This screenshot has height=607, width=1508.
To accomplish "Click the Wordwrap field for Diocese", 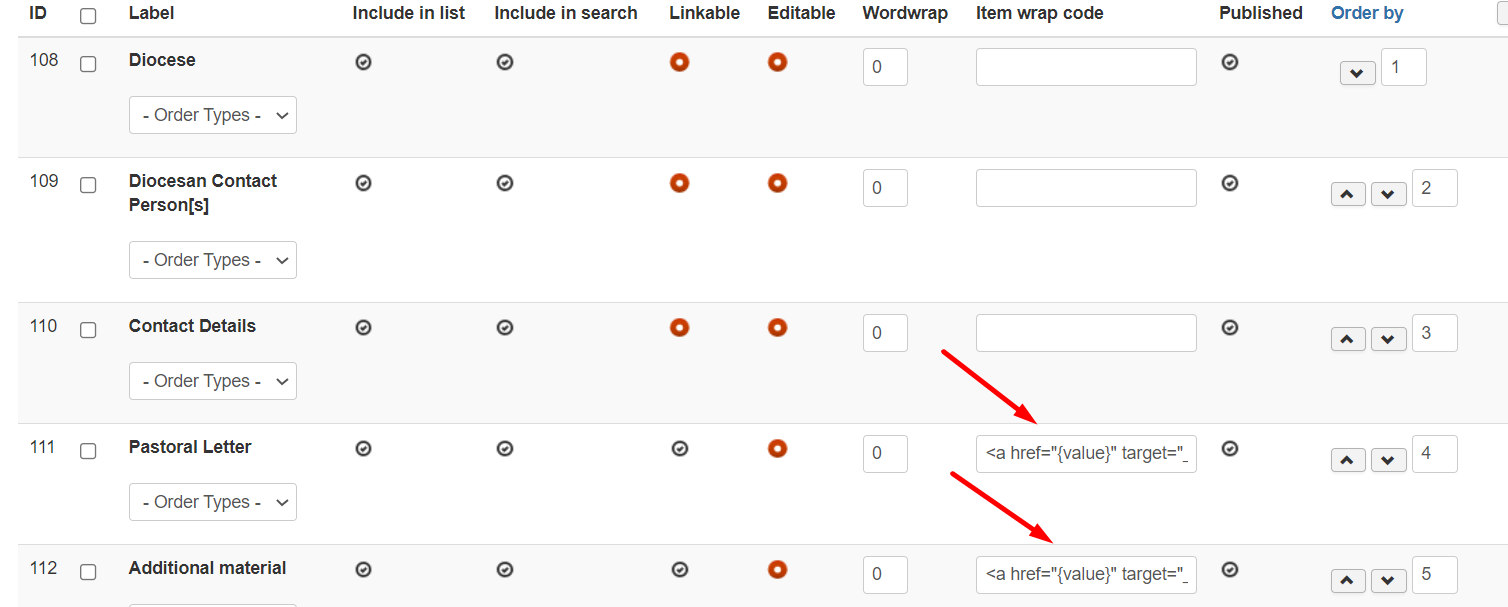I will pyautogui.click(x=885, y=67).
